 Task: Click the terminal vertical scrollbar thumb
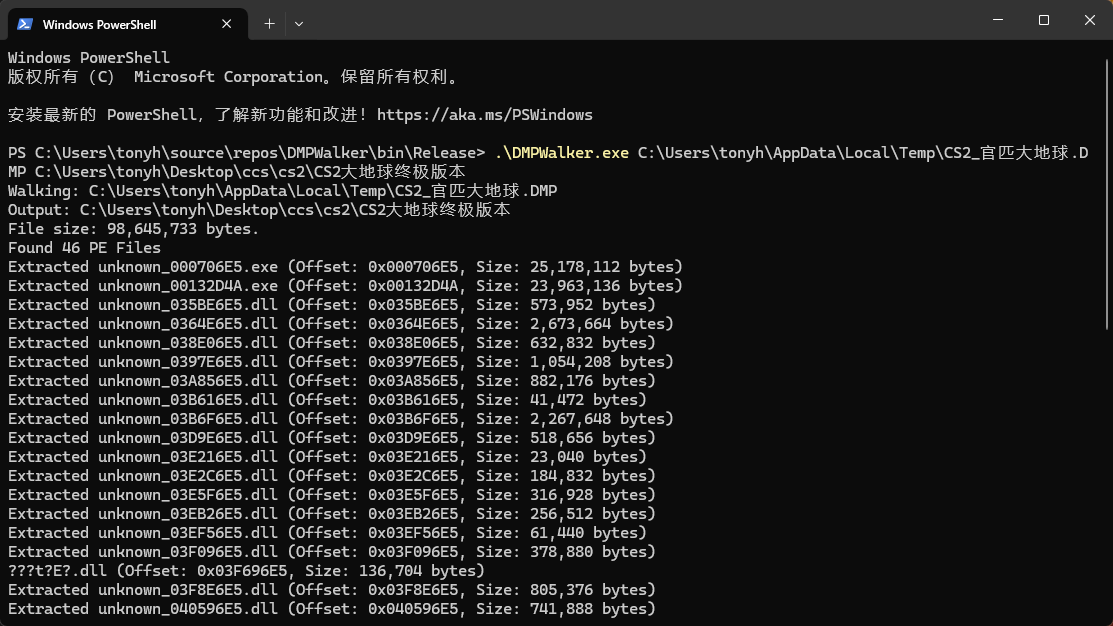tap(1107, 194)
